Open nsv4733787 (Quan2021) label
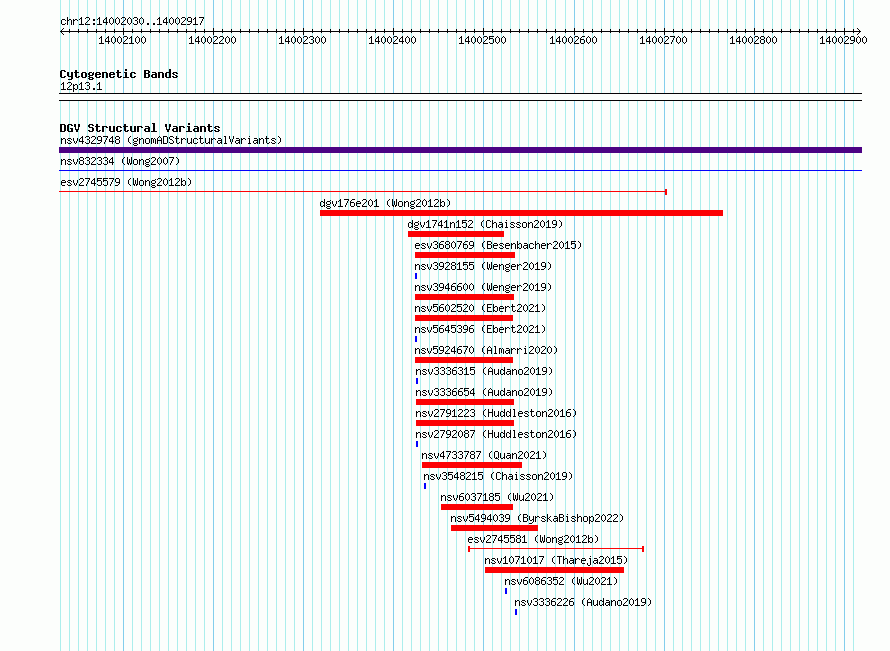This screenshot has height=651, width=890. pyautogui.click(x=484, y=455)
